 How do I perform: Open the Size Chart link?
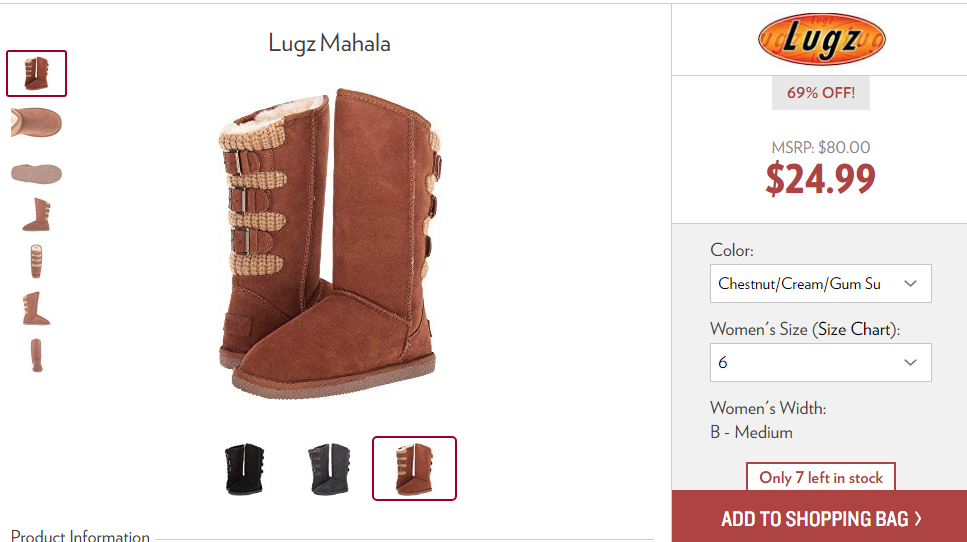tap(855, 329)
